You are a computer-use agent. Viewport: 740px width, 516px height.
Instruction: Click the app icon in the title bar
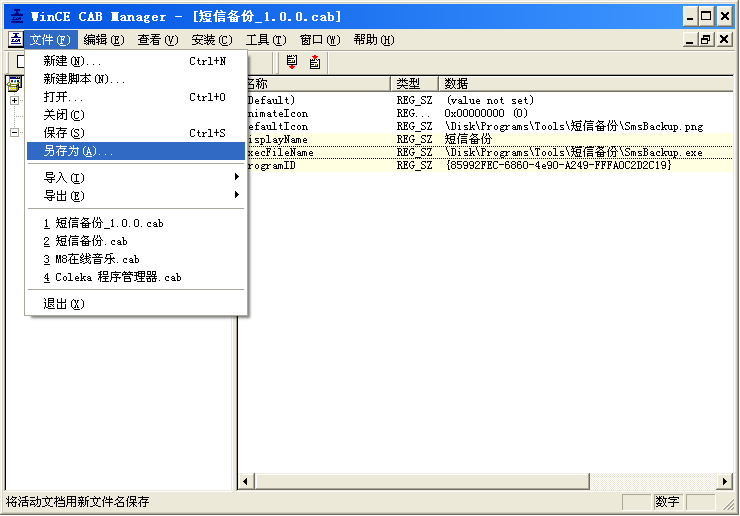pos(17,17)
